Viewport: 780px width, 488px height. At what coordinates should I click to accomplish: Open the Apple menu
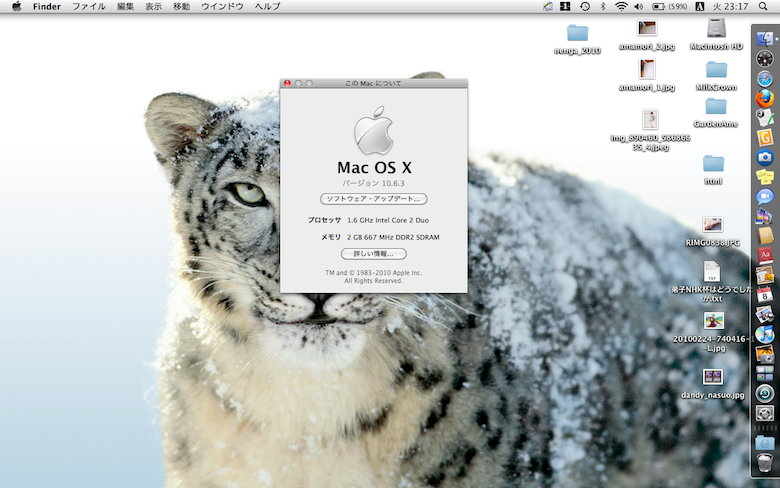[16, 6]
